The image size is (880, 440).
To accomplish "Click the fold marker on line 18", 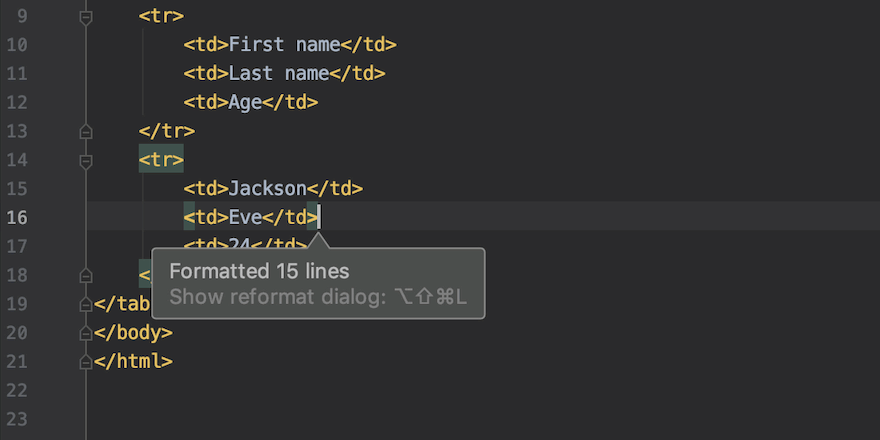I will coord(86,275).
